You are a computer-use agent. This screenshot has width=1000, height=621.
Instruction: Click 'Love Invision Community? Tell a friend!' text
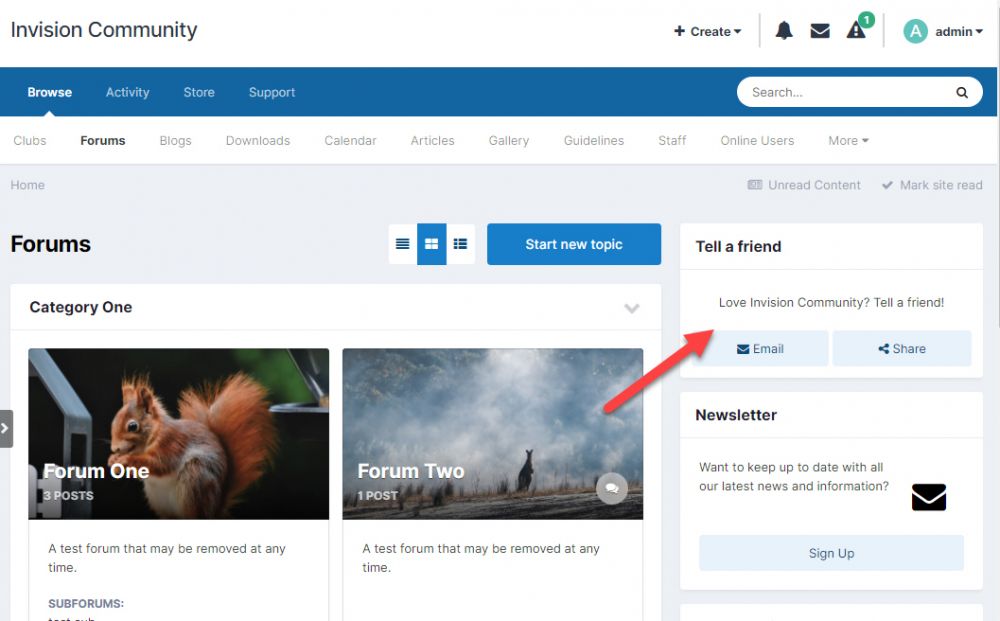click(x=831, y=302)
